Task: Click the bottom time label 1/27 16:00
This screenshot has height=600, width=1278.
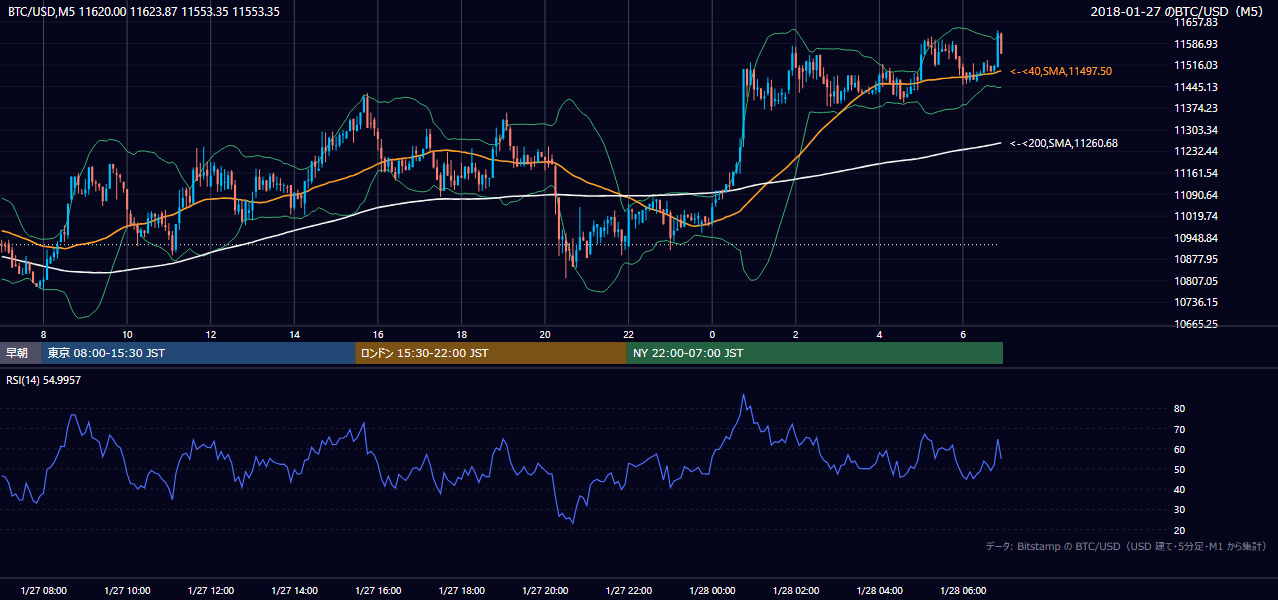Action: point(378,590)
